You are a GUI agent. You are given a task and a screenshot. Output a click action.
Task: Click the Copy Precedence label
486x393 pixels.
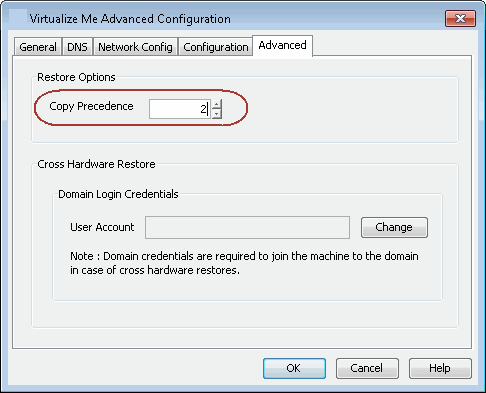click(91, 106)
